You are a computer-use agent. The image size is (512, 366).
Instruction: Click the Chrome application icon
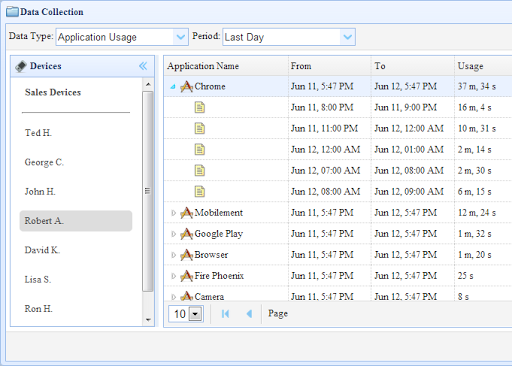(x=186, y=86)
